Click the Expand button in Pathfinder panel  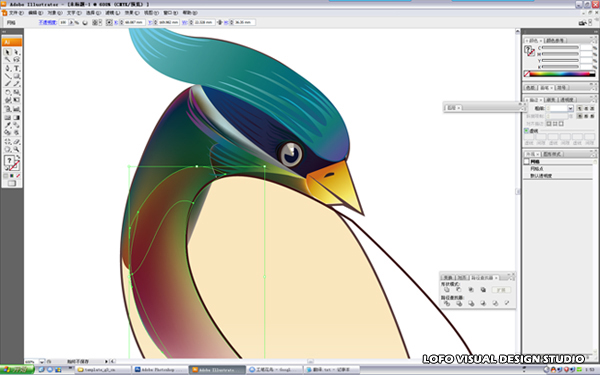point(501,290)
